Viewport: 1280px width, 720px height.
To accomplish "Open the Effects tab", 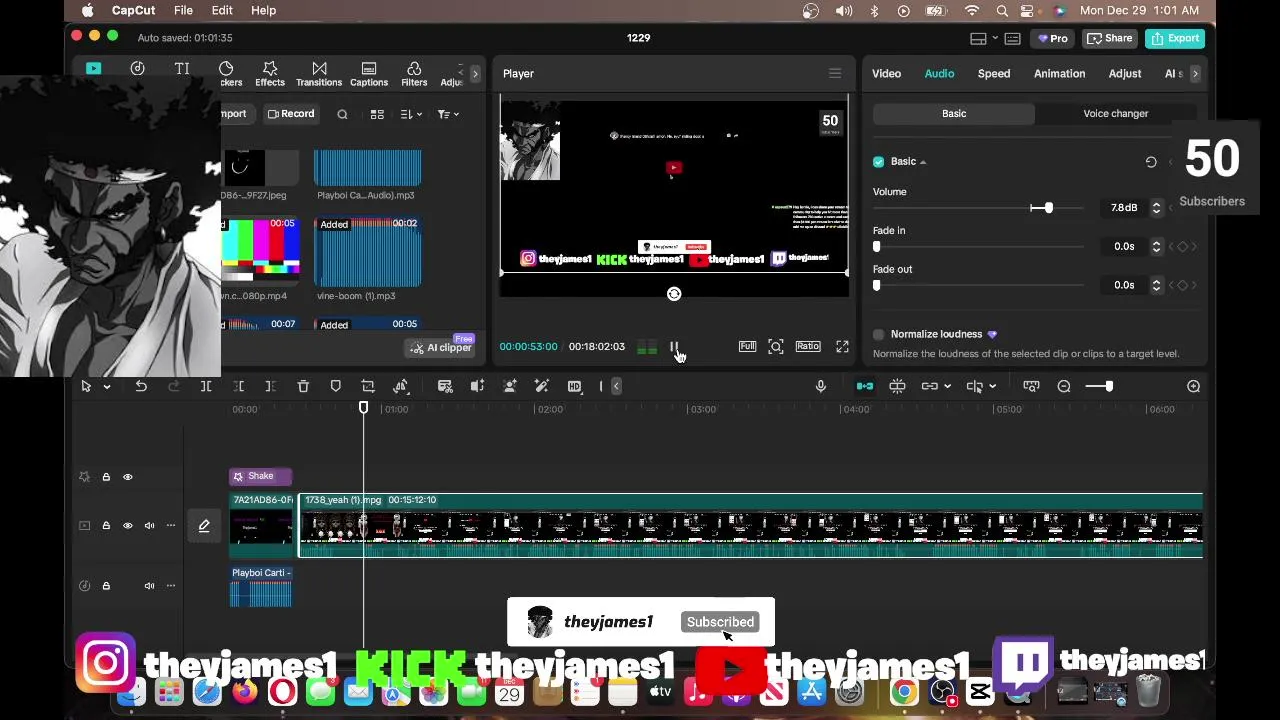I will coord(270,74).
